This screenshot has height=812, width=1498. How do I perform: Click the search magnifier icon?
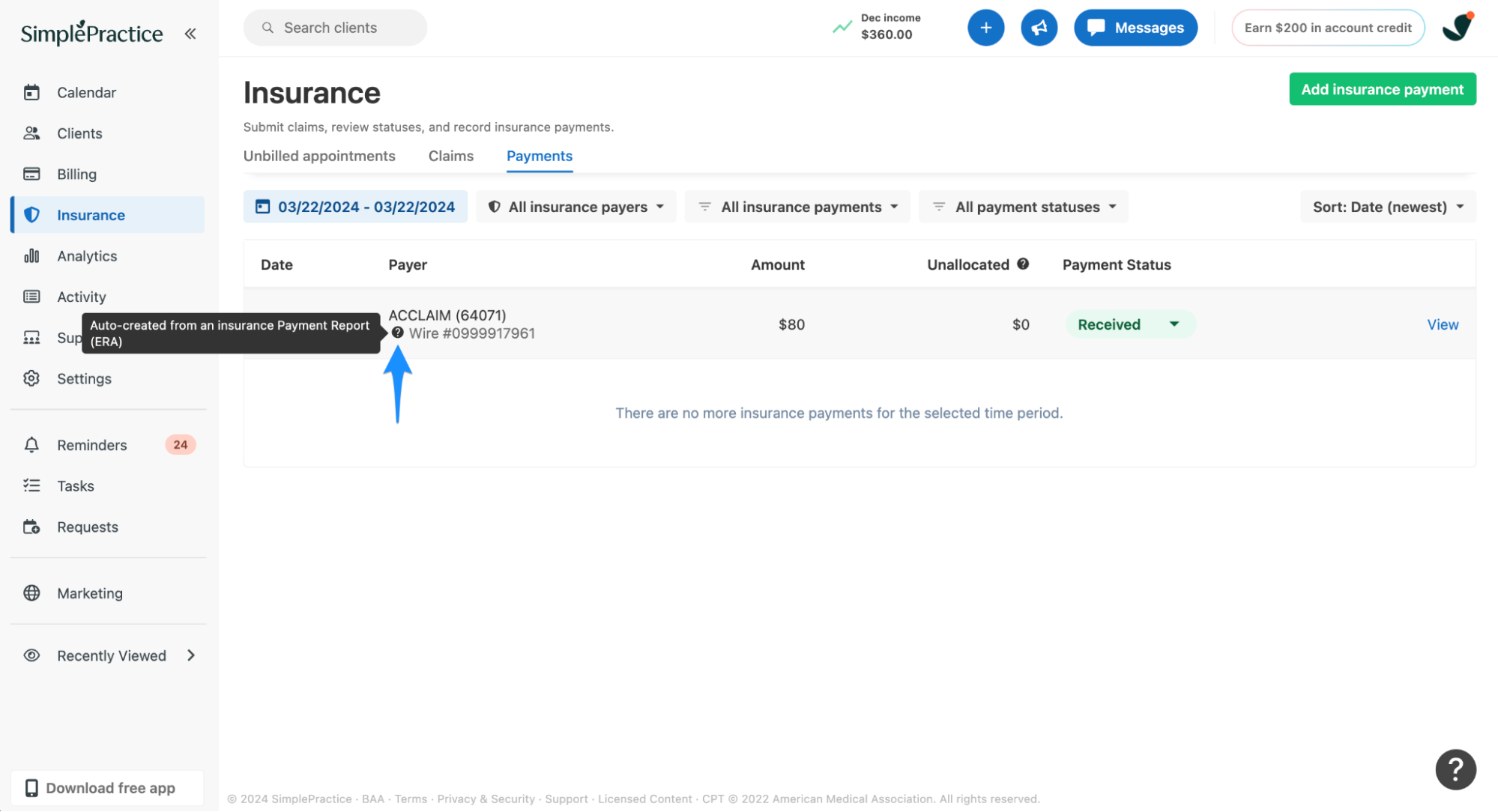click(268, 28)
